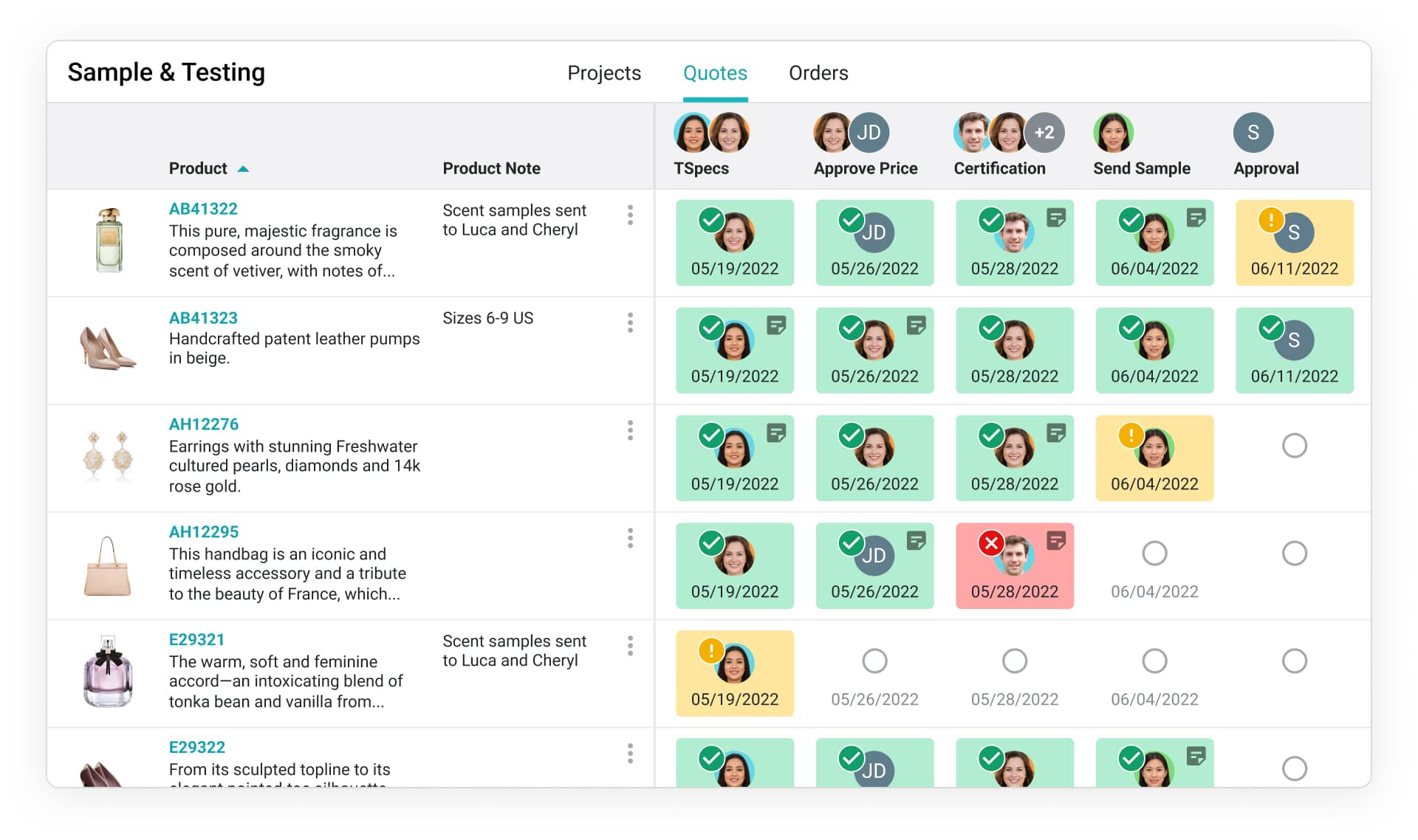Open the AB41323 product link
The height and width of the screenshot is (840, 1418).
coord(203,318)
